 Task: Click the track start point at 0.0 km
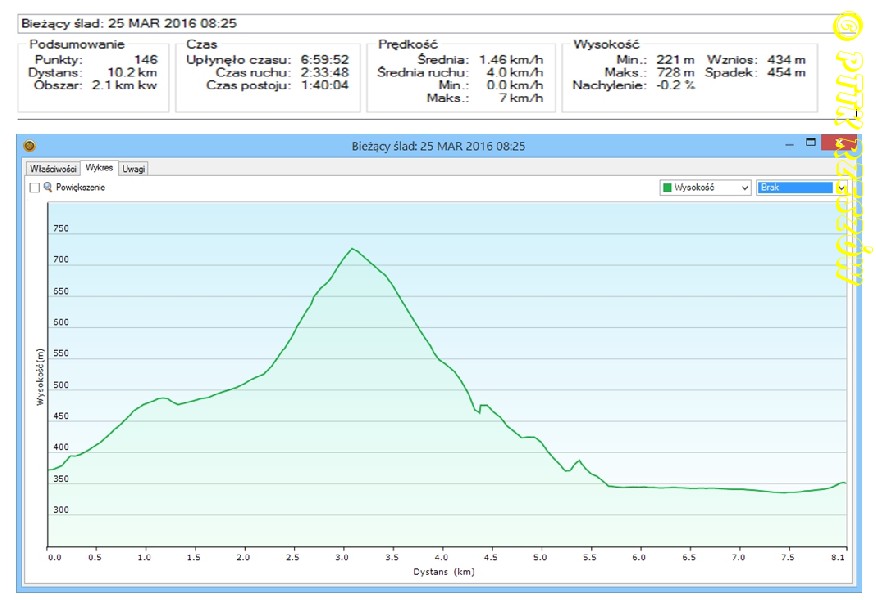tap(49, 469)
